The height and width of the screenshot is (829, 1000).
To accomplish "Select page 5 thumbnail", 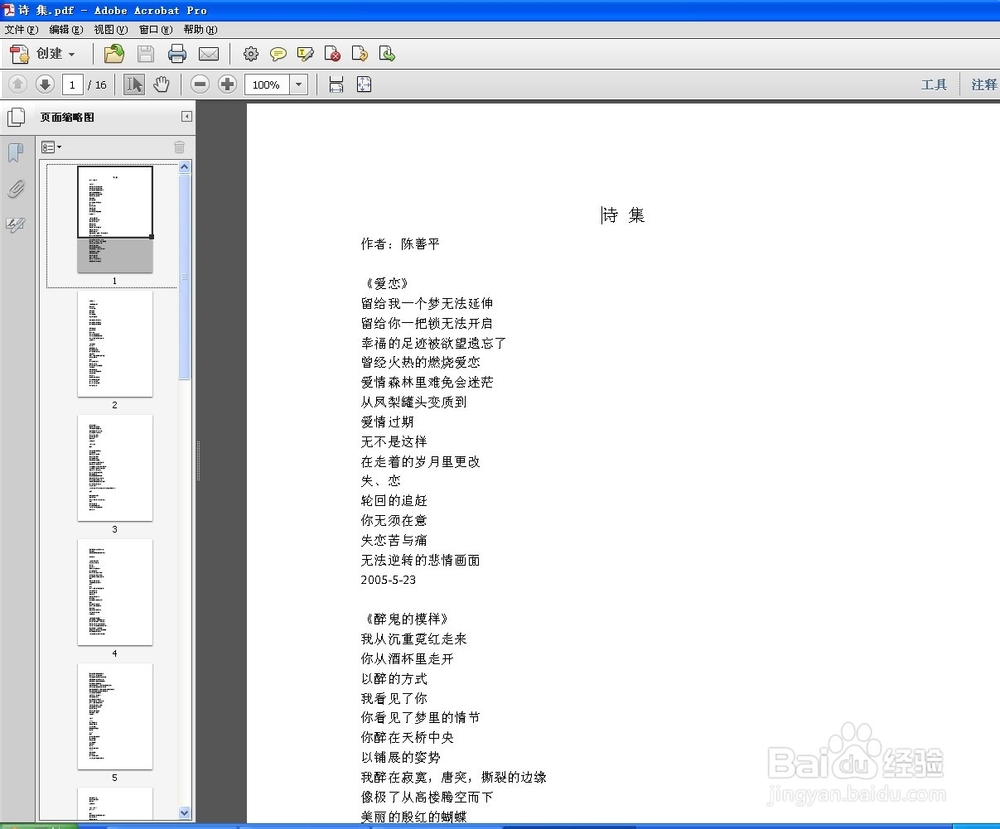I will 115,717.
